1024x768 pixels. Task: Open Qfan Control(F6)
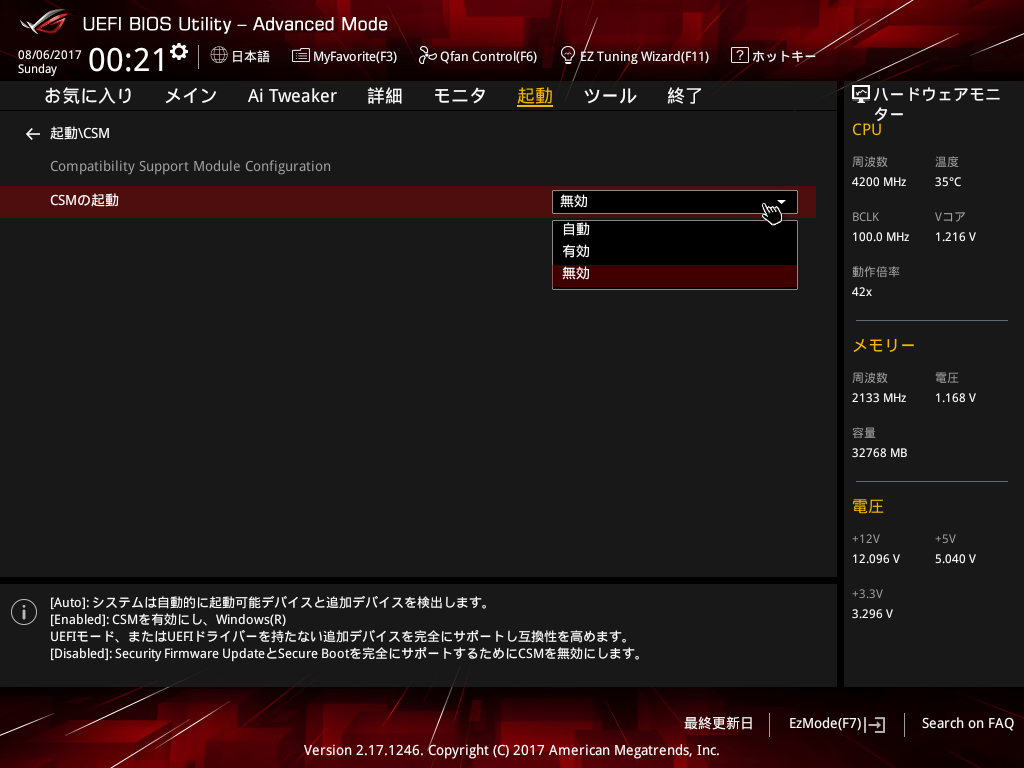[x=477, y=56]
